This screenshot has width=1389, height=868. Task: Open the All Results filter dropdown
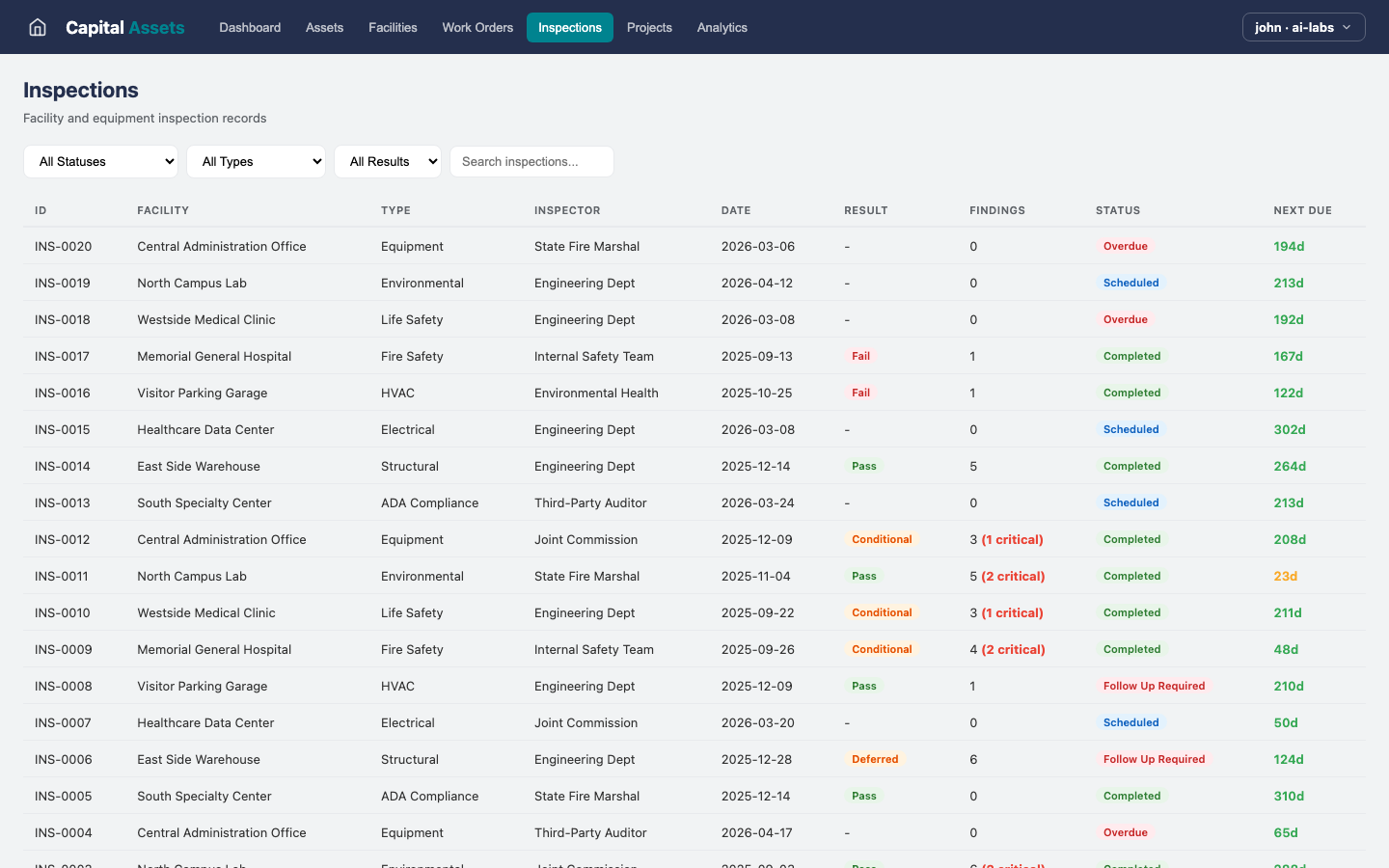[x=388, y=161]
